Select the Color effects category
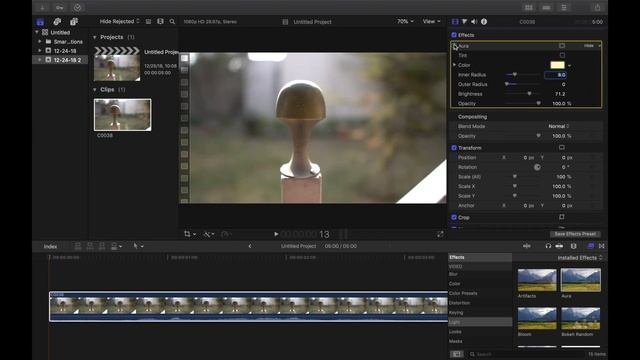The image size is (640, 360). pos(454,284)
